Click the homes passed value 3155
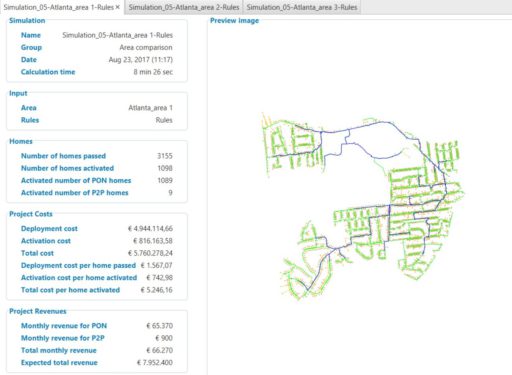Image resolution: width=512 pixels, height=375 pixels. coord(165,156)
